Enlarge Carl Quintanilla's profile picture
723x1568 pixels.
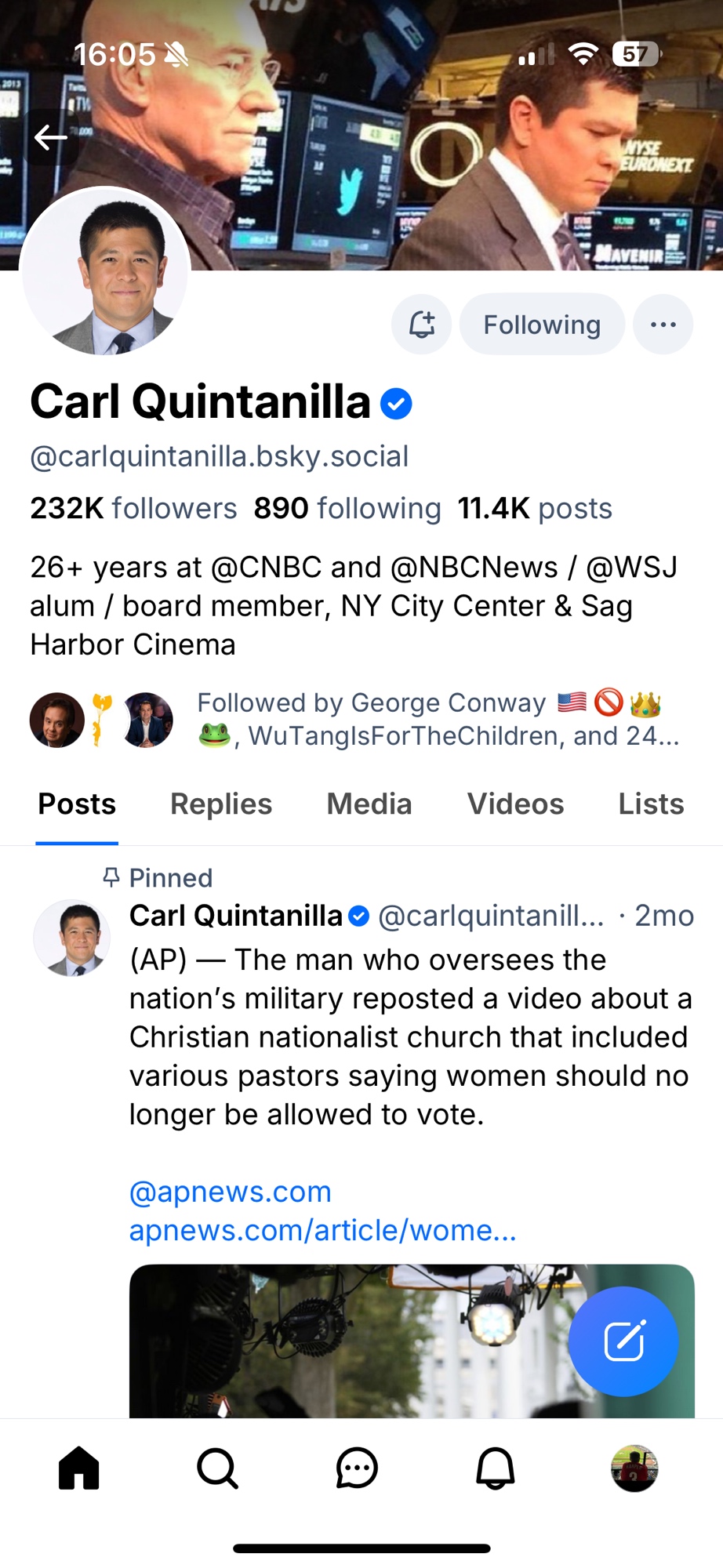(105, 273)
